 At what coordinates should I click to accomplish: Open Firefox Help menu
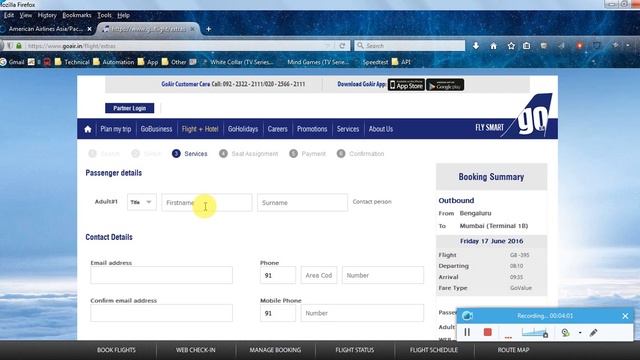[x=123, y=15]
